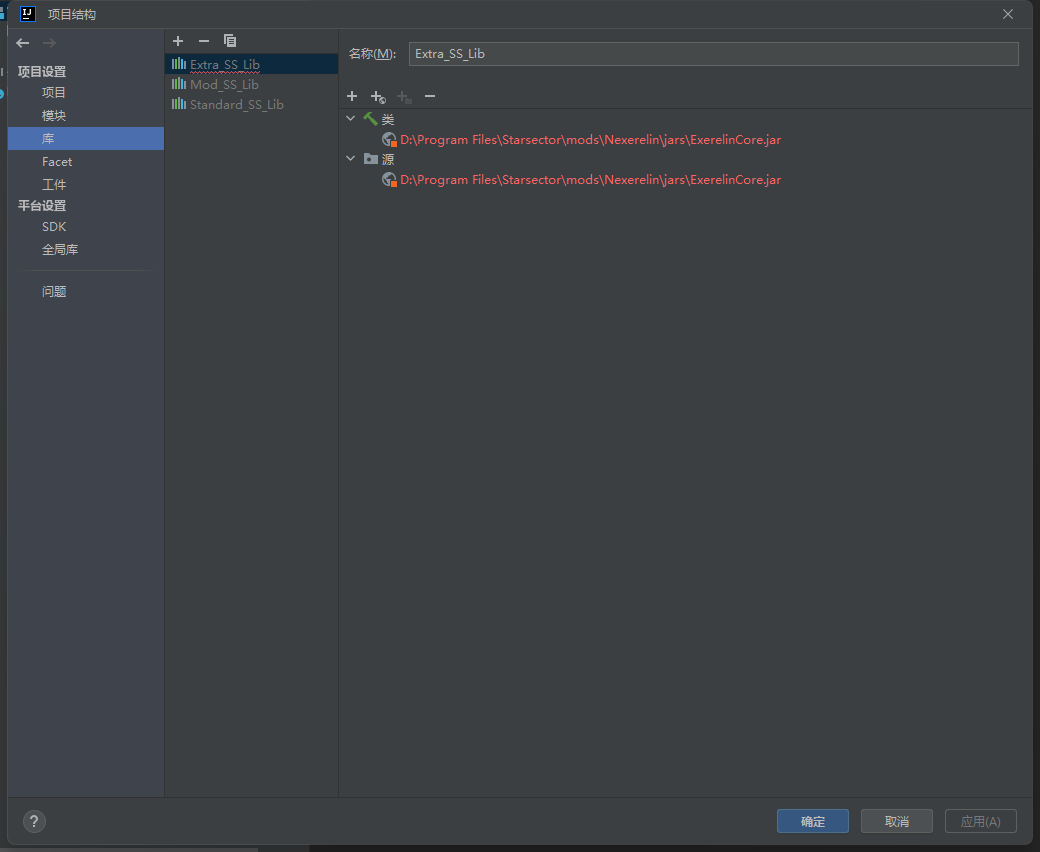The width and height of the screenshot is (1040, 852).
Task: Click the add root plus icon
Action: [352, 96]
